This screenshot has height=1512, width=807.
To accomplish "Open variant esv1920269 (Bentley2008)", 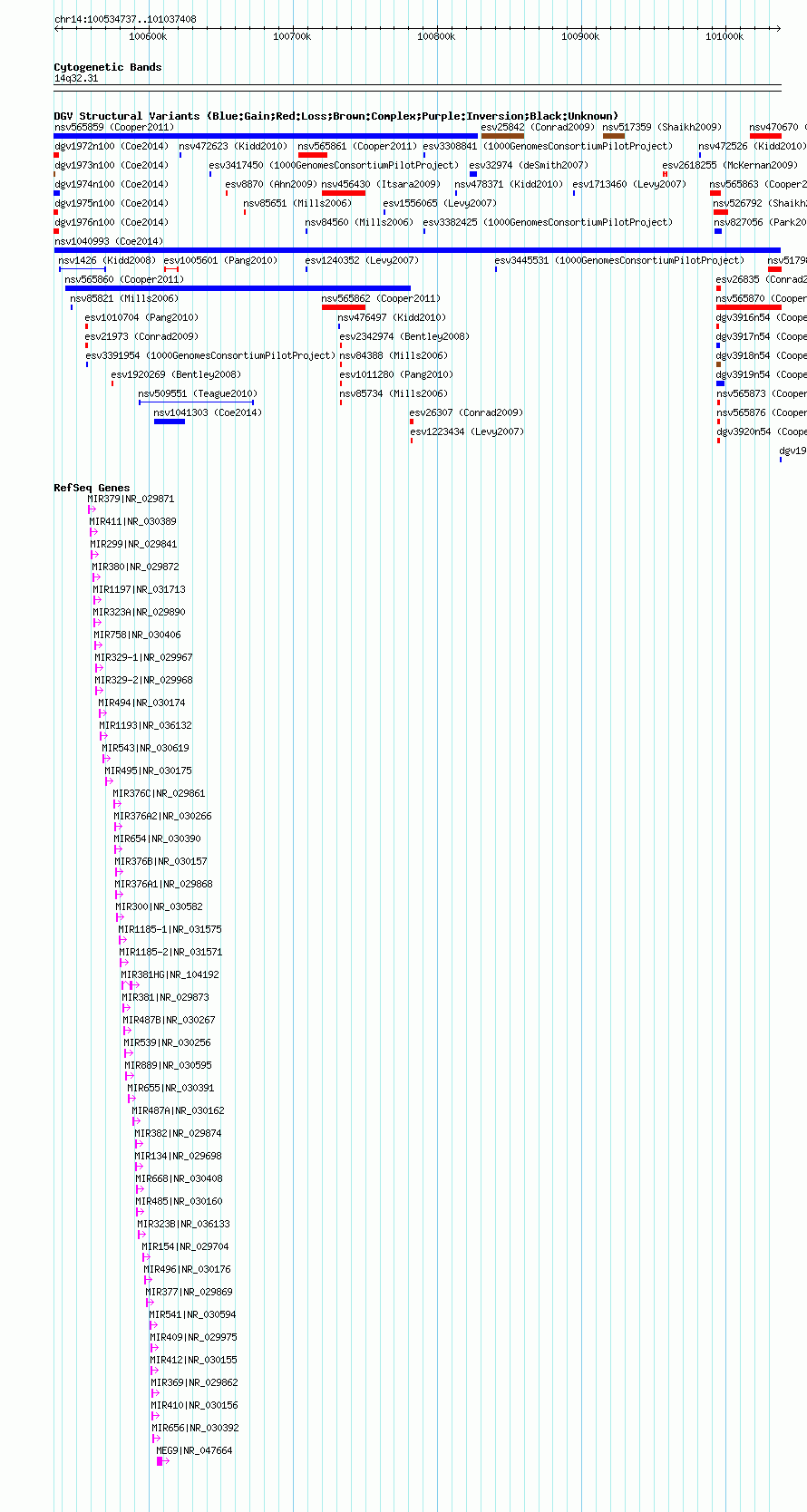I will pyautogui.click(x=176, y=374).
